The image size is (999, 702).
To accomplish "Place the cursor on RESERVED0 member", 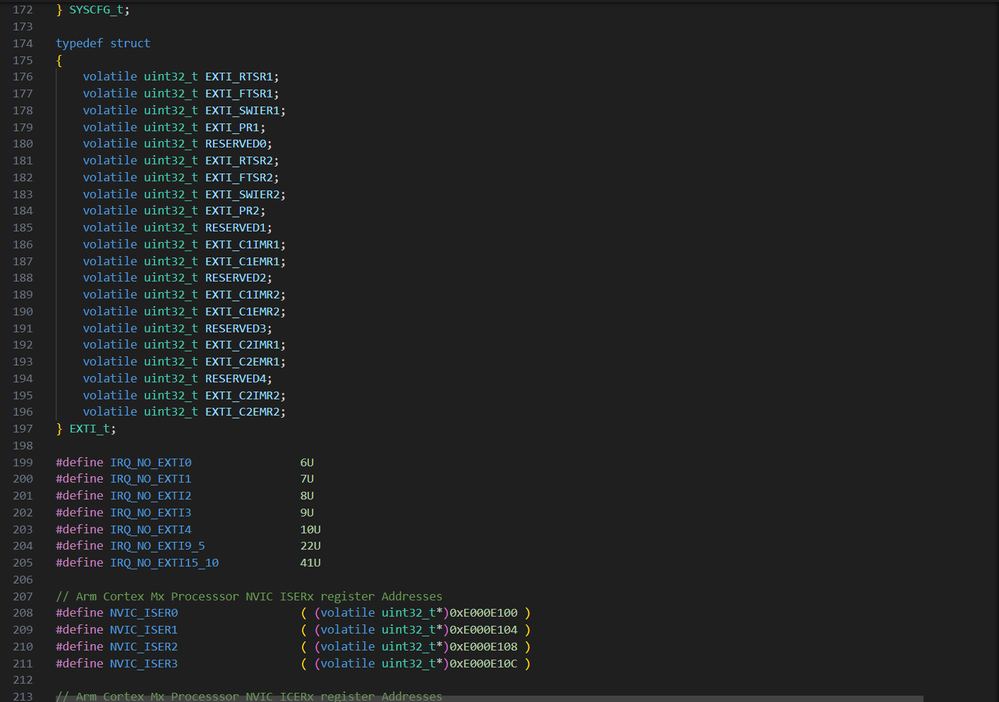I will click(x=235, y=144).
